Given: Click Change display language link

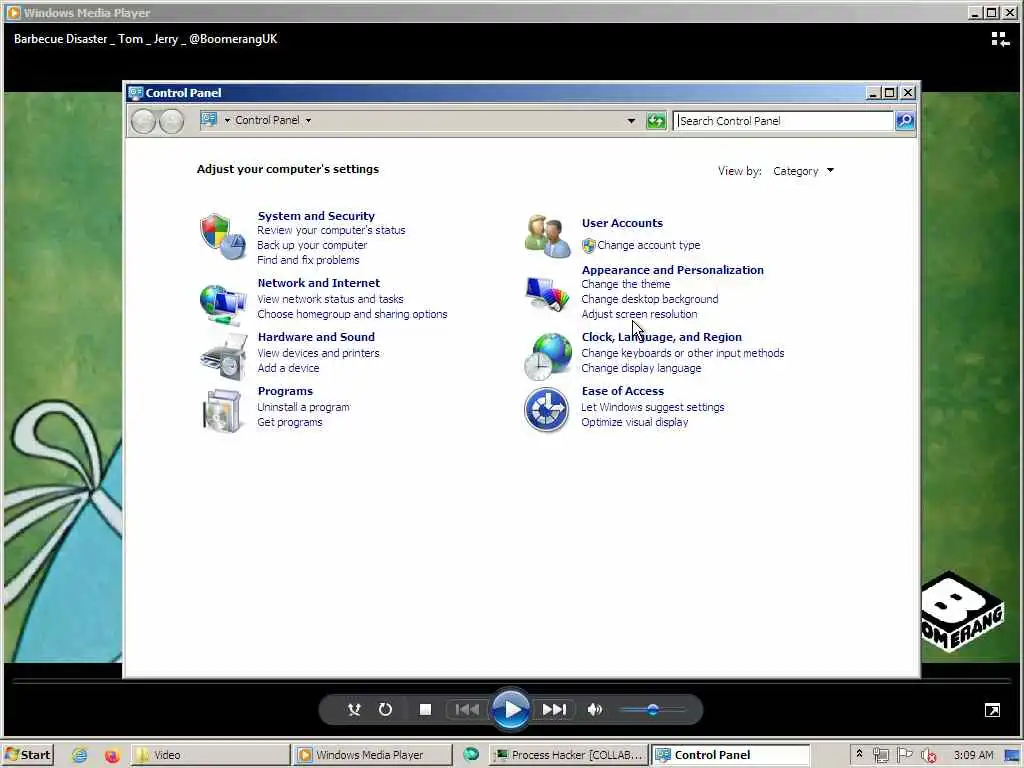Looking at the screenshot, I should (x=641, y=368).
